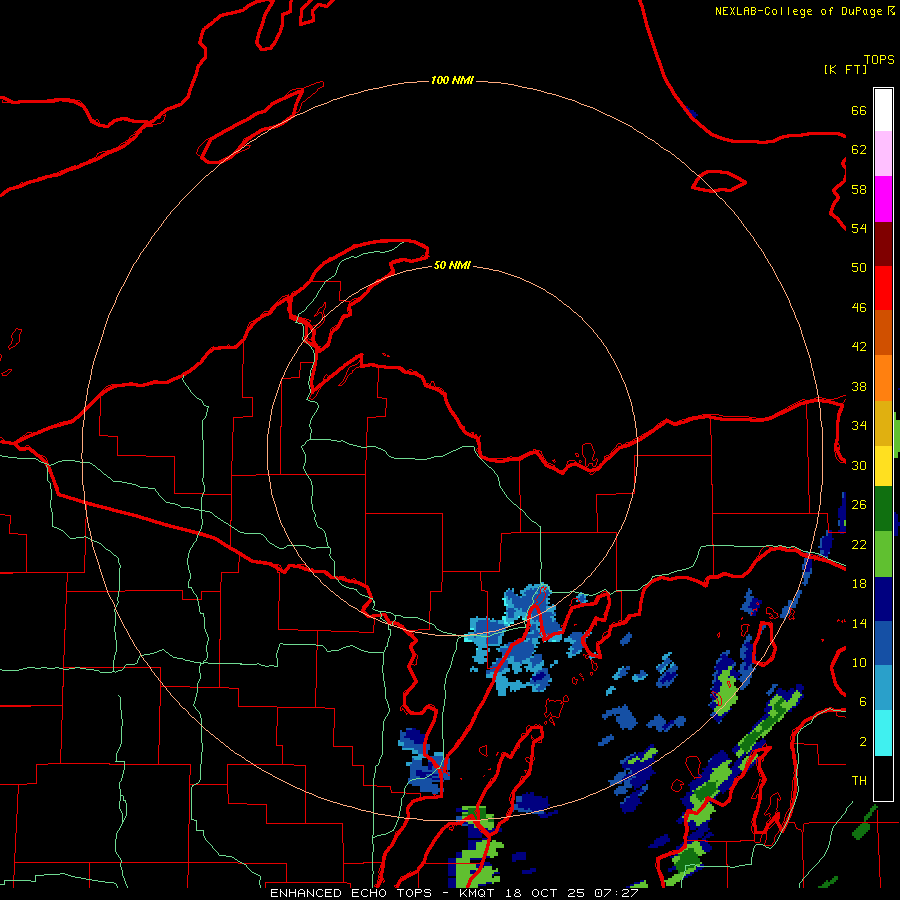Click the legend value 26
This screenshot has width=900, height=900.
point(859,504)
